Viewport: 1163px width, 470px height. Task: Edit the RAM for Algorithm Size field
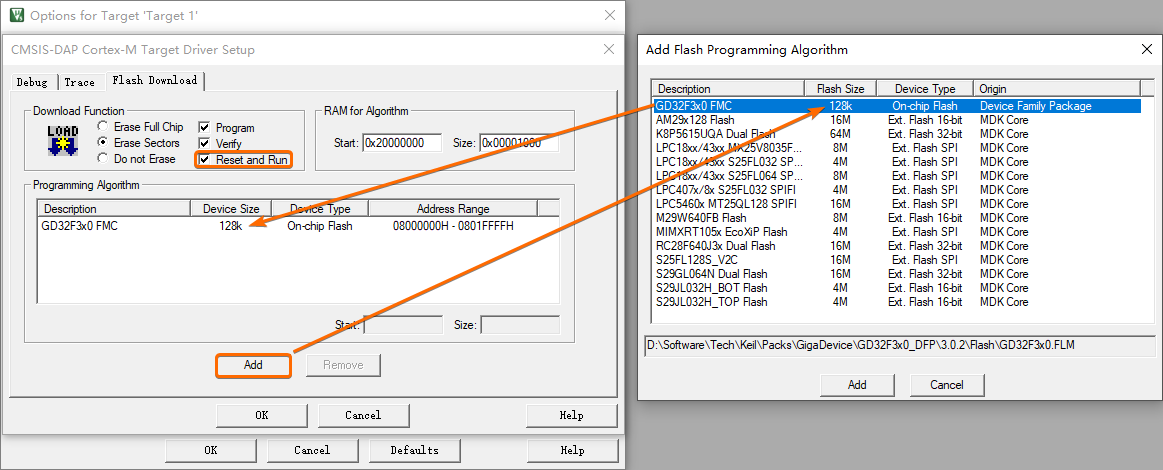tap(519, 143)
